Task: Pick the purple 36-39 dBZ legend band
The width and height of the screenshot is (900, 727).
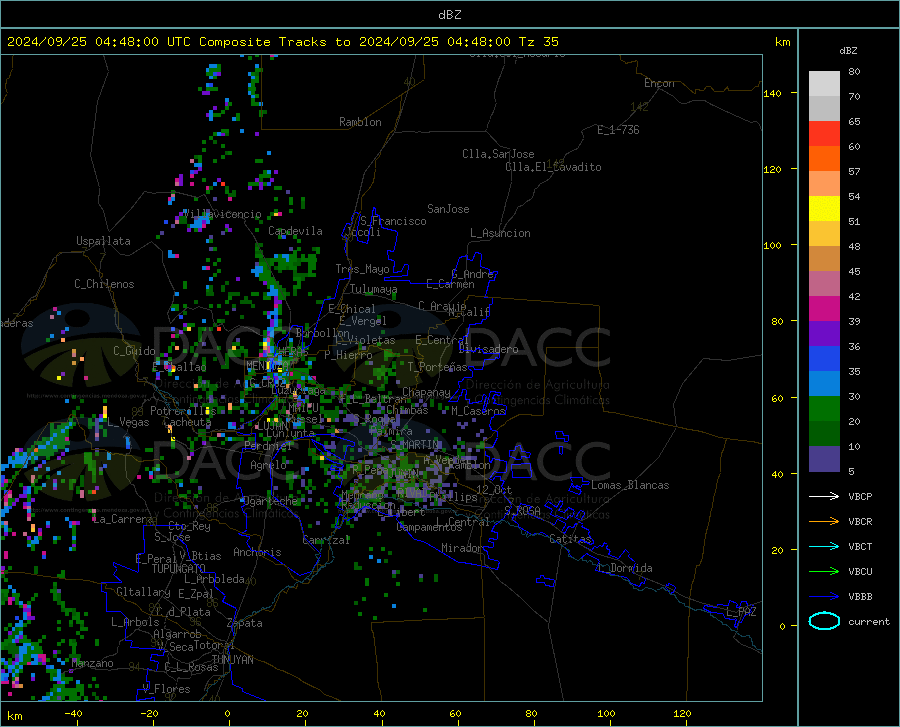Action: (824, 334)
